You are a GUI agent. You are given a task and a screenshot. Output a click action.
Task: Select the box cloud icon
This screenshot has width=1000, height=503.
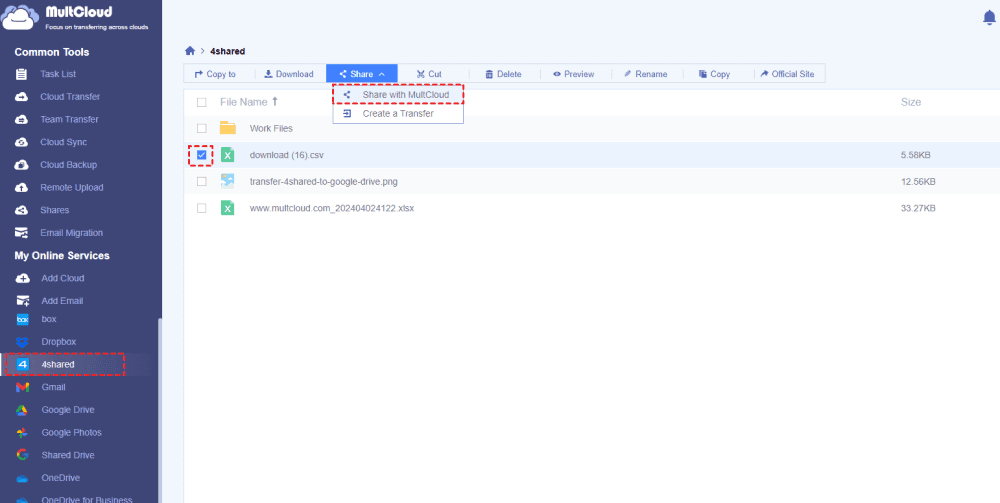22,319
